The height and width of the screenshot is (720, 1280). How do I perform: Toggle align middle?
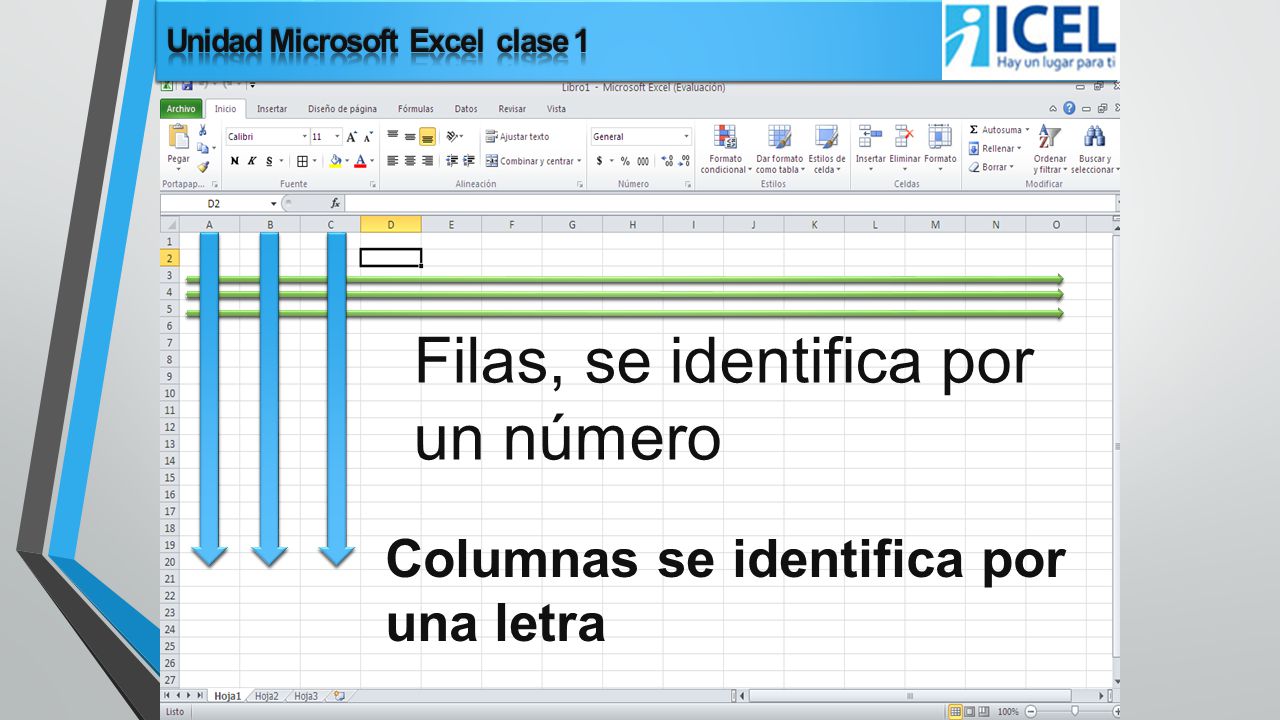point(410,136)
